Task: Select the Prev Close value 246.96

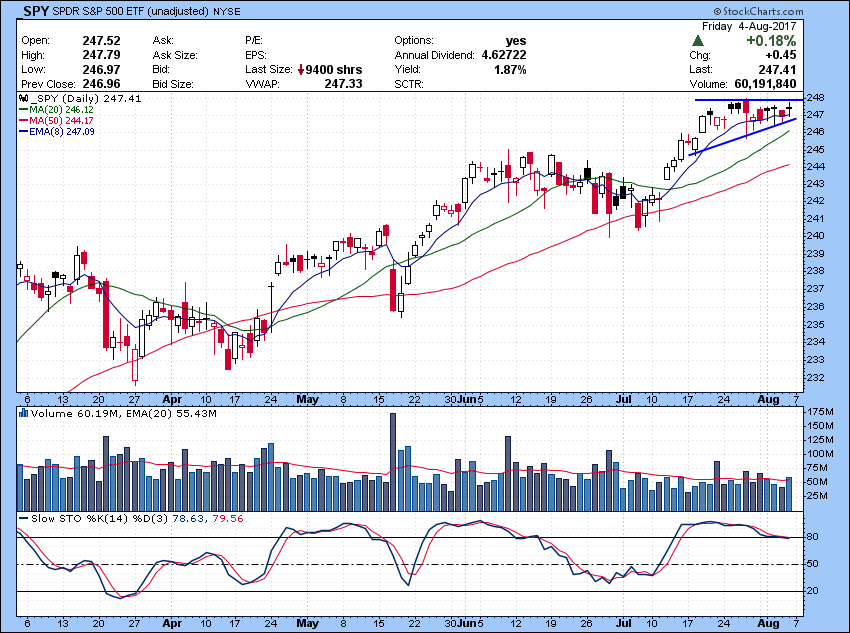Action: (101, 84)
